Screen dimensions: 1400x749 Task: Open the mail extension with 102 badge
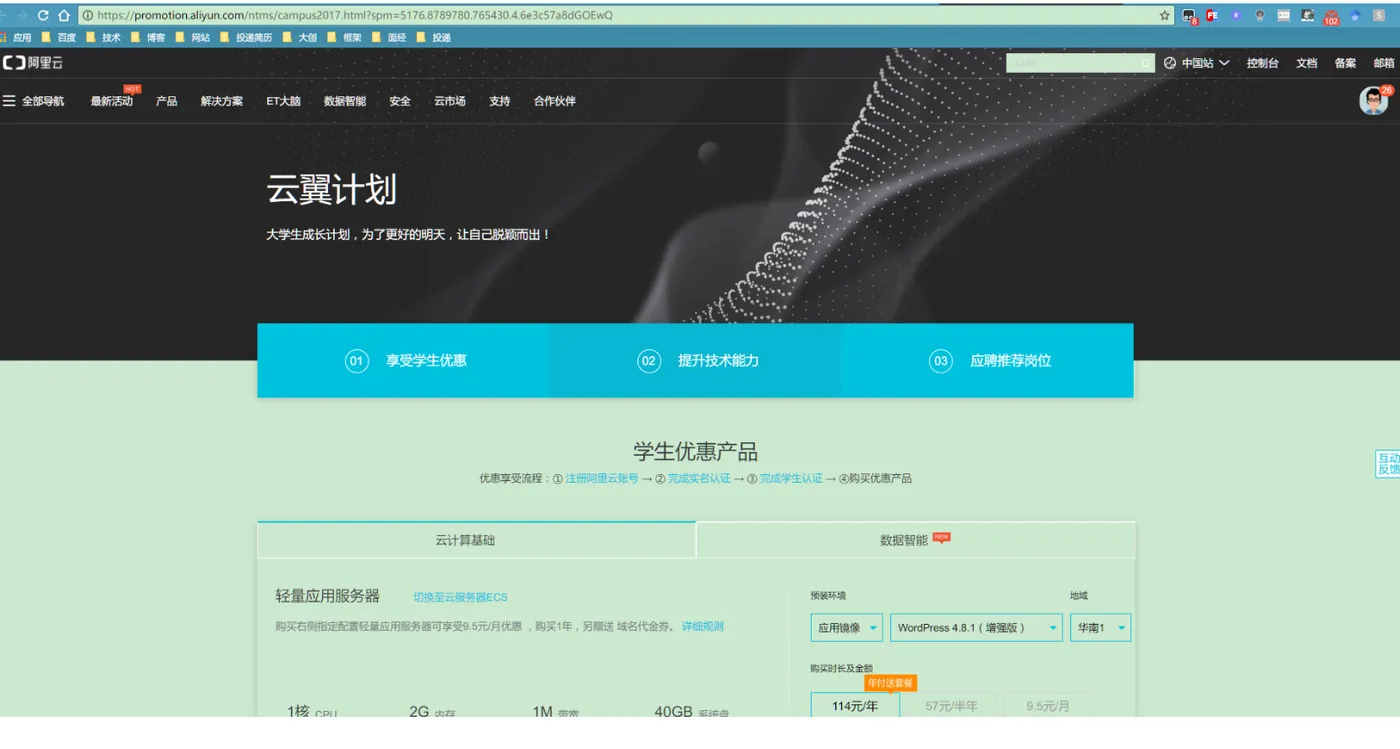click(1331, 16)
